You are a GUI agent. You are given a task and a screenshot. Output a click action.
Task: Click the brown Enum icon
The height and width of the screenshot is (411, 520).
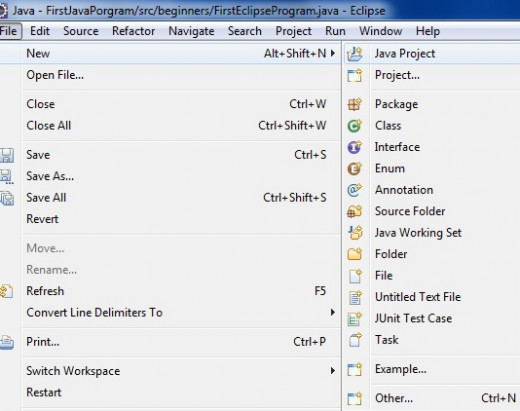click(x=354, y=169)
